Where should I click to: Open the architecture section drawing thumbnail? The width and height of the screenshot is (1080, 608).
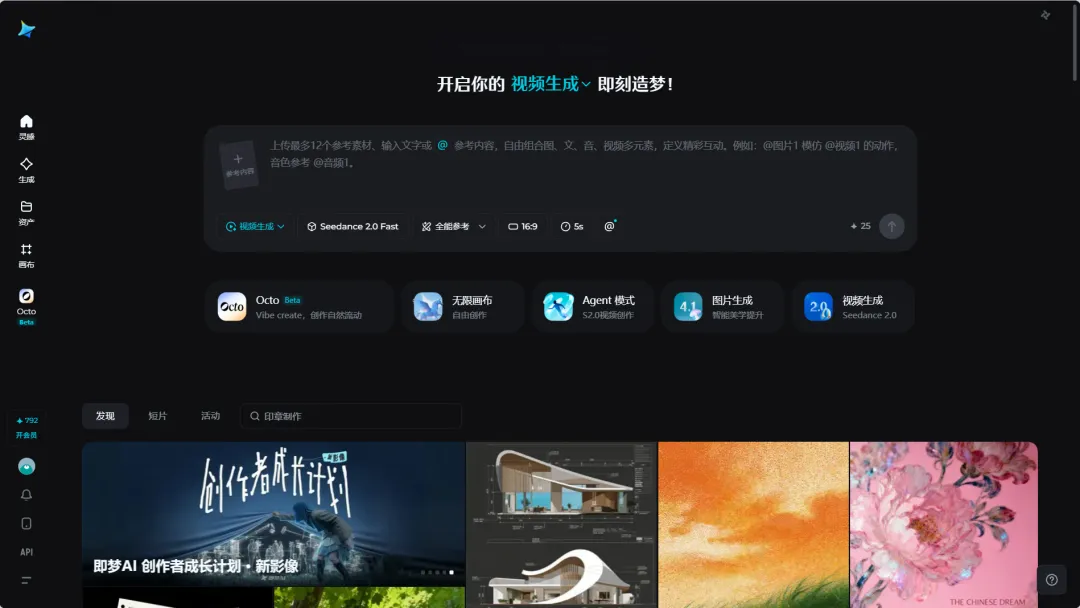click(x=561, y=525)
